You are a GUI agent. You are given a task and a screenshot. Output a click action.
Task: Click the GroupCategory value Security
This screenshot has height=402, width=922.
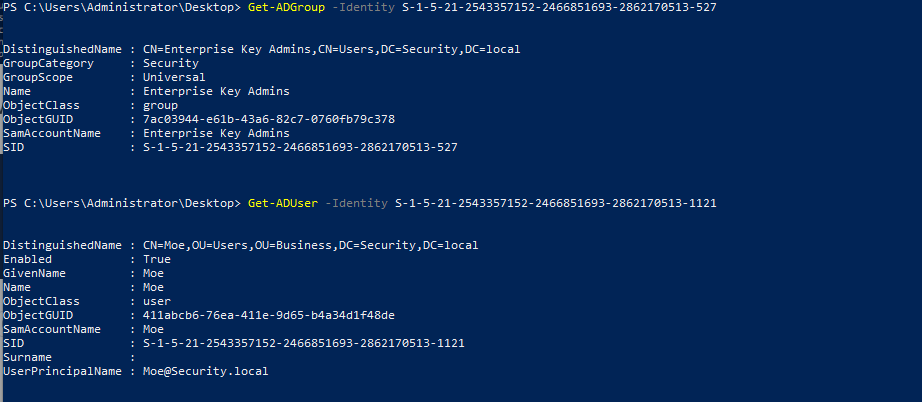[x=171, y=63]
